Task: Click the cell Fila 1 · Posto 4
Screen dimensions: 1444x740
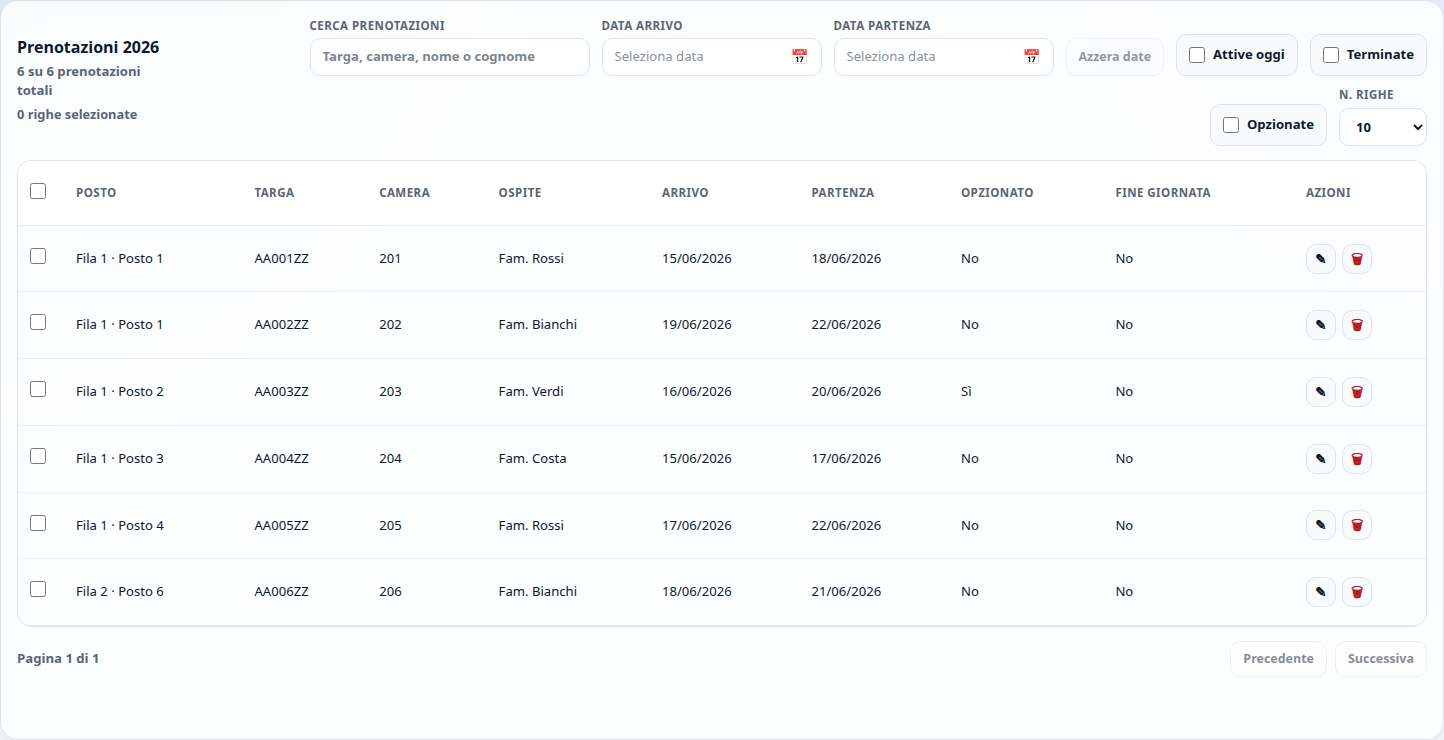Action: coord(120,526)
